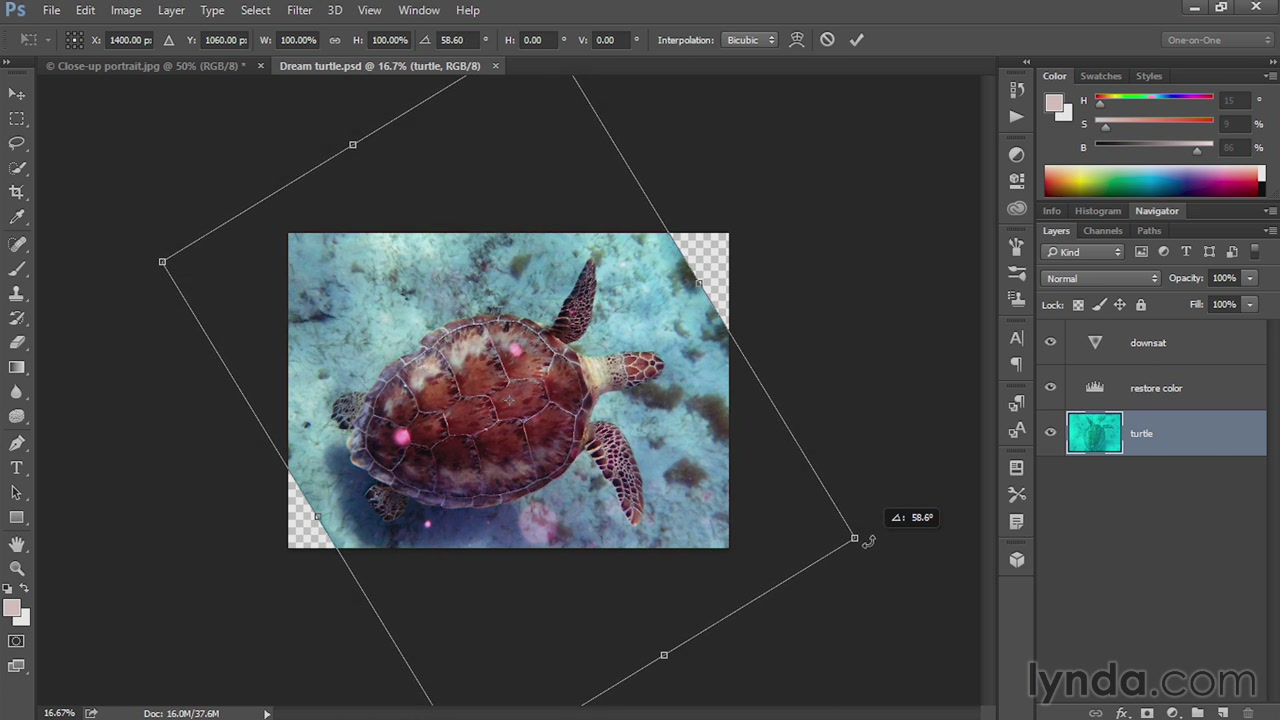This screenshot has width=1280, height=720.
Task: Cancel the transform with the no-entry icon
Action: click(x=827, y=40)
